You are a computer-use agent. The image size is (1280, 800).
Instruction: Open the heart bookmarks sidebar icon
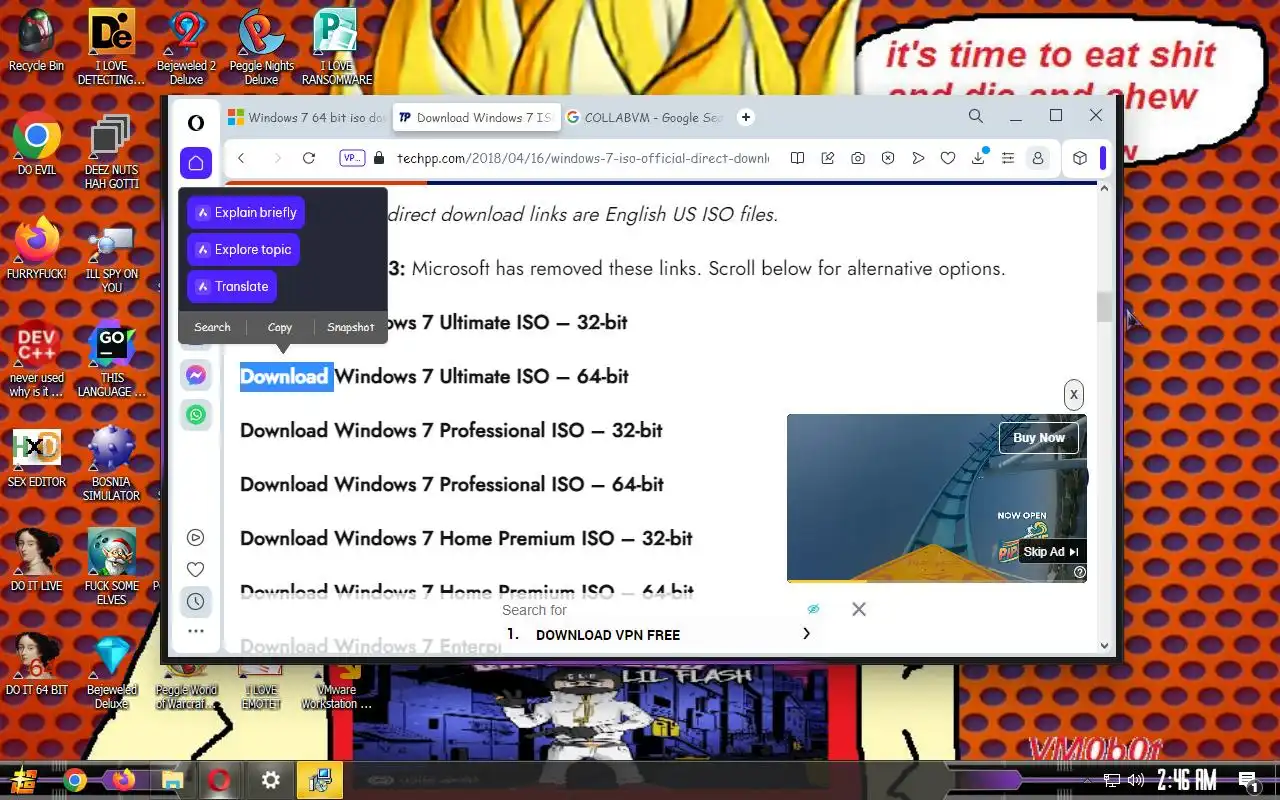click(x=195, y=569)
